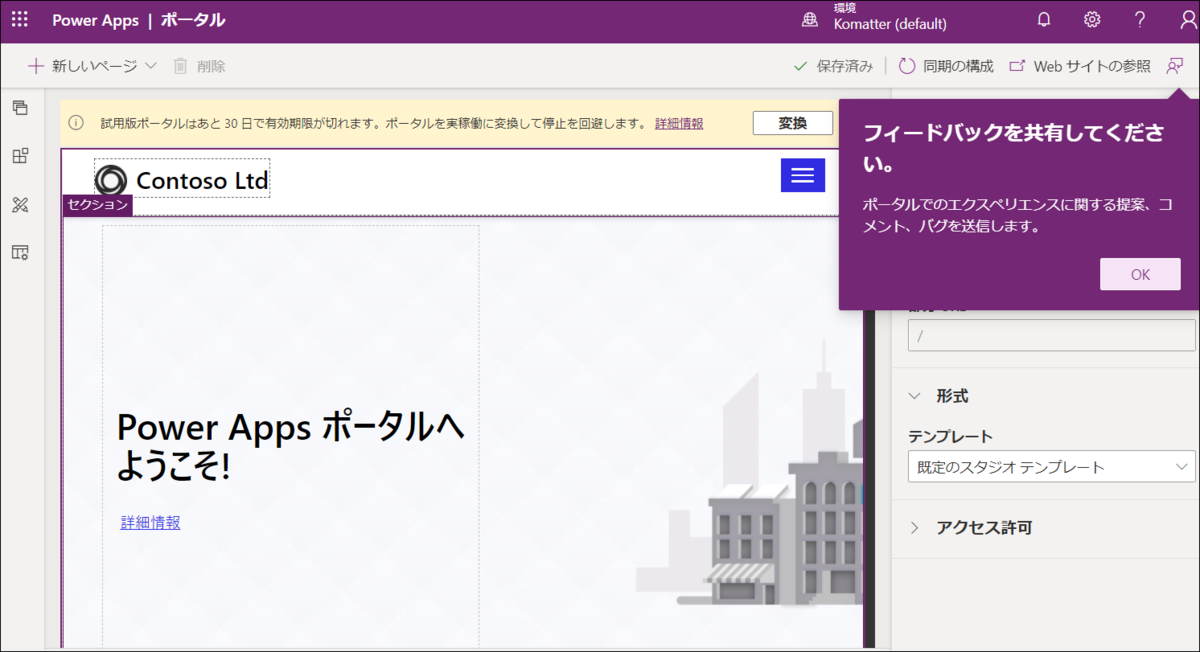Viewport: 1200px width, 652px height.
Task: Click the info icon in trial banner
Action: [76, 123]
